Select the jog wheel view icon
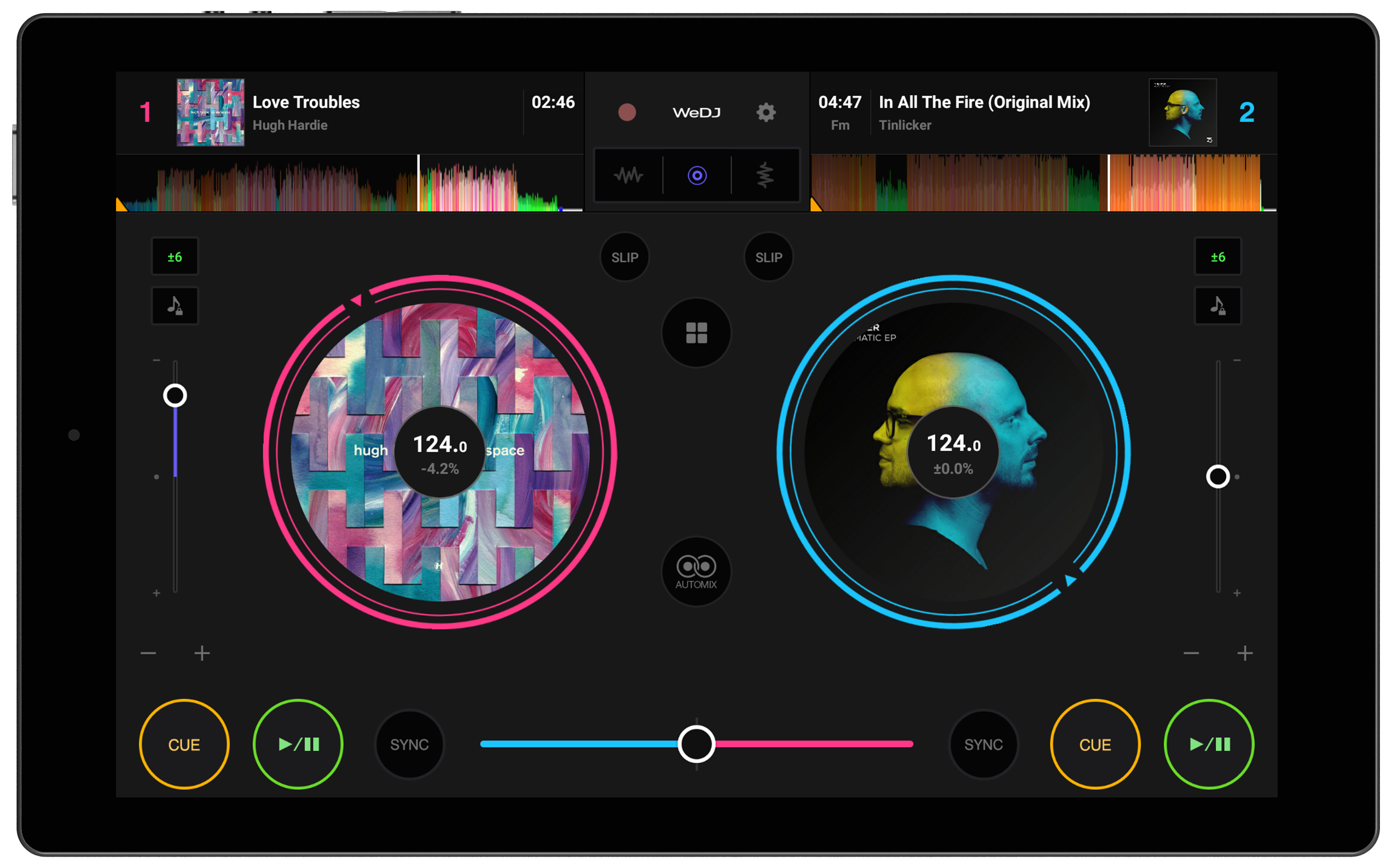Image resolution: width=1392 pixels, height=868 pixels. click(697, 176)
